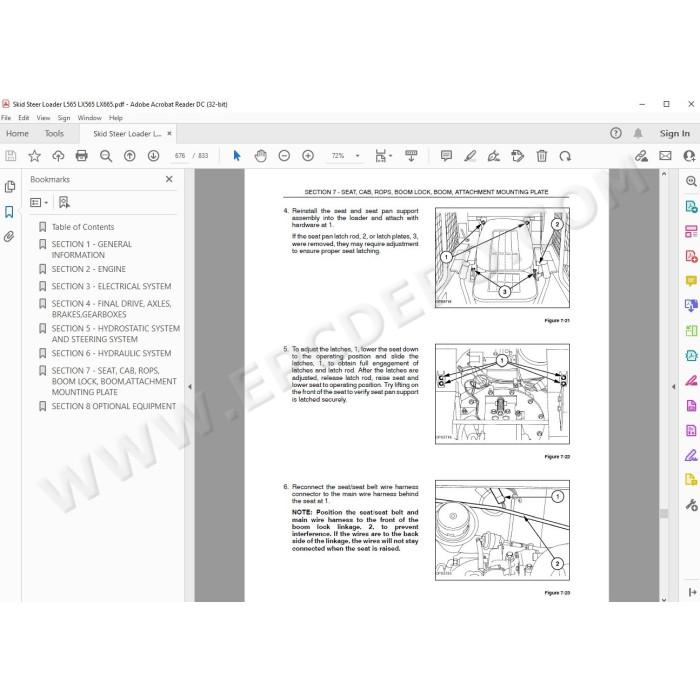Click the Sign In button
The width and height of the screenshot is (700, 700).
[x=675, y=133]
